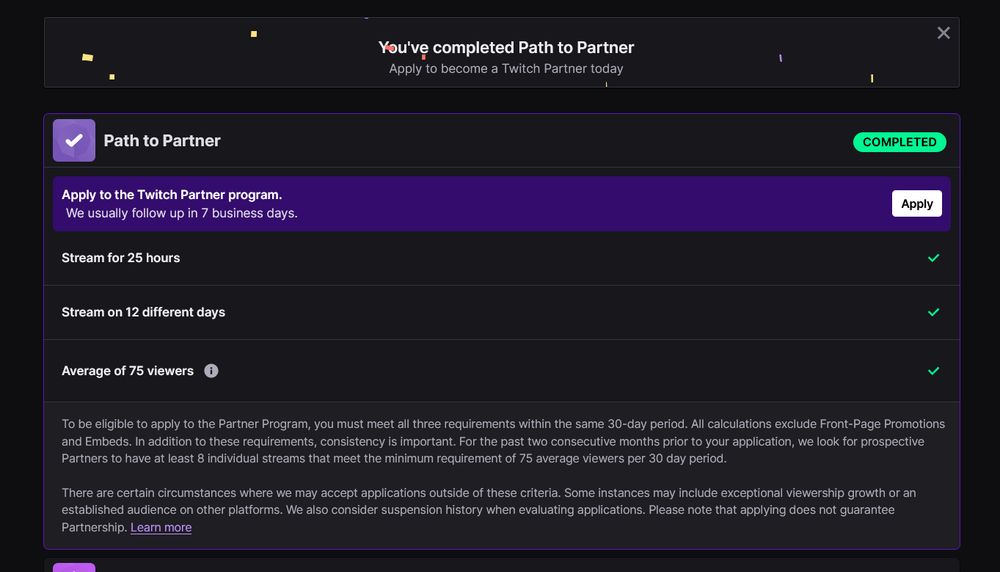Select the Stream for 25 hours row

coord(501,258)
